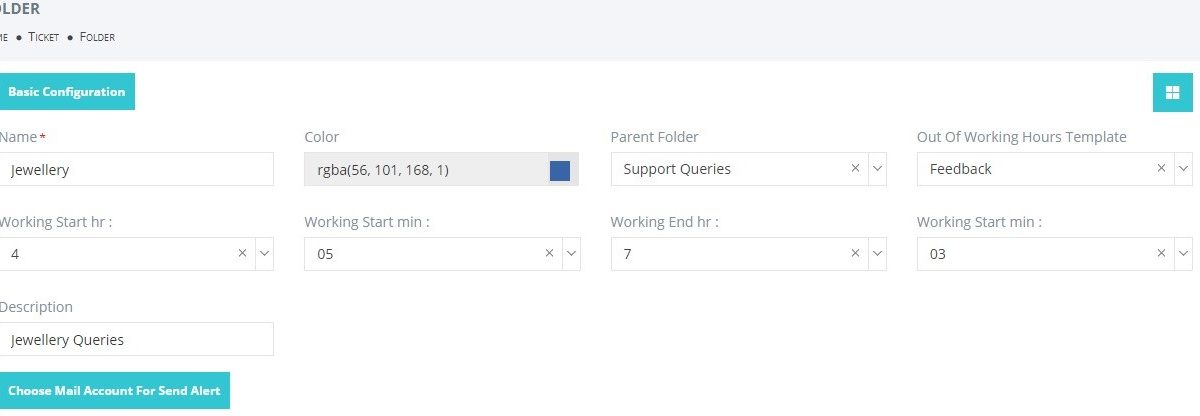
Task: Clear the Out Of Working Hours Template value
Action: 1162,169
